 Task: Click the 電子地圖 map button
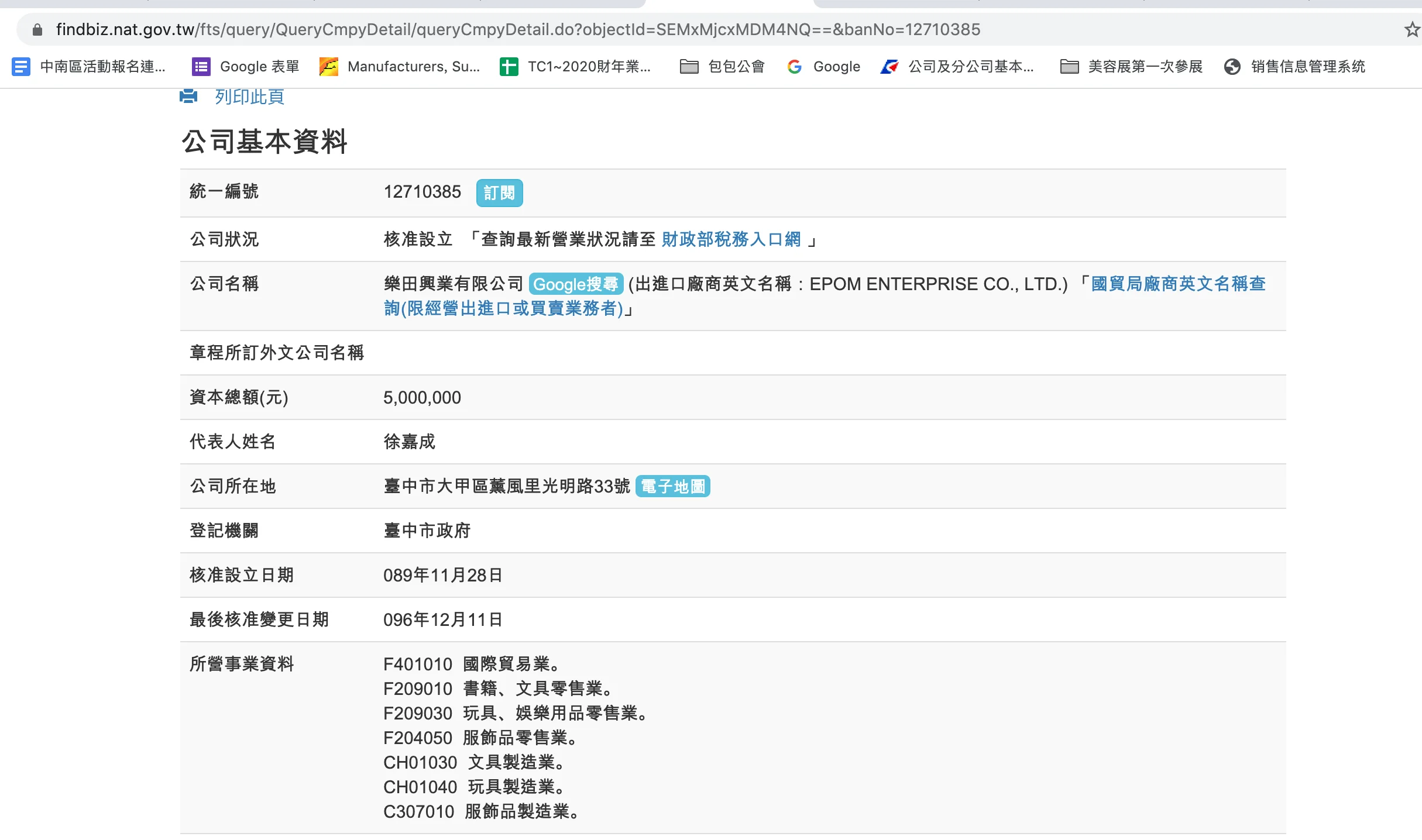[x=673, y=486]
